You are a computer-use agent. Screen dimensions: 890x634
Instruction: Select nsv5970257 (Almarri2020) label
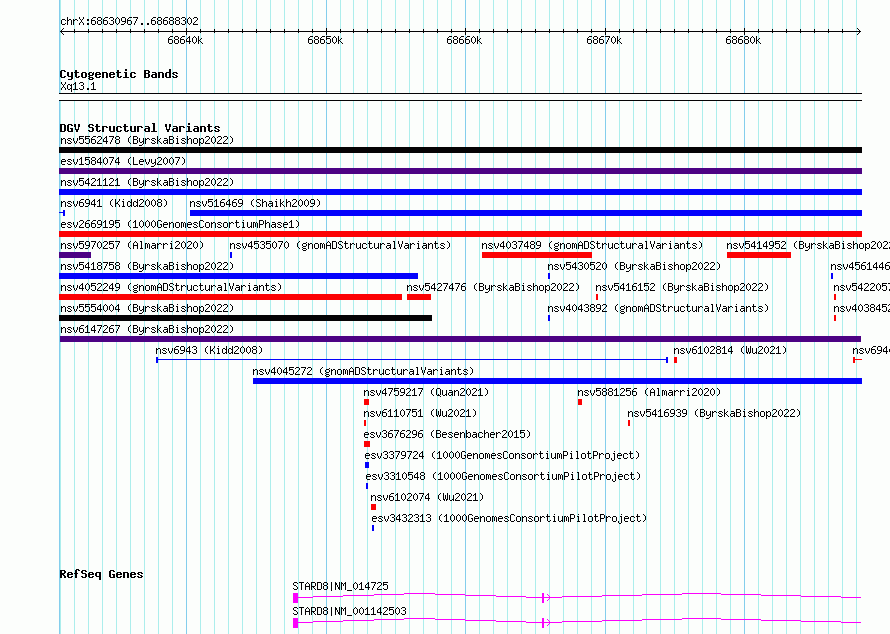[132, 245]
